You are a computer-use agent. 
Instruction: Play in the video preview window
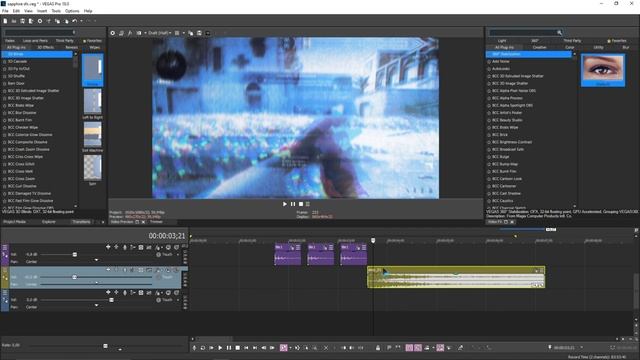point(284,204)
